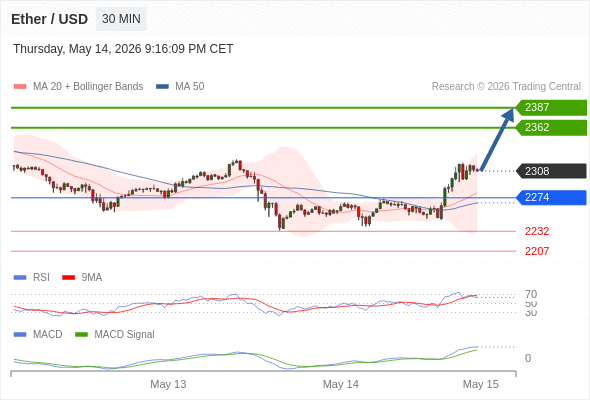This screenshot has width=590, height=400.
Task: Click the 'MA 20 + Bollinger Bands' legend label
Action: 88,87
